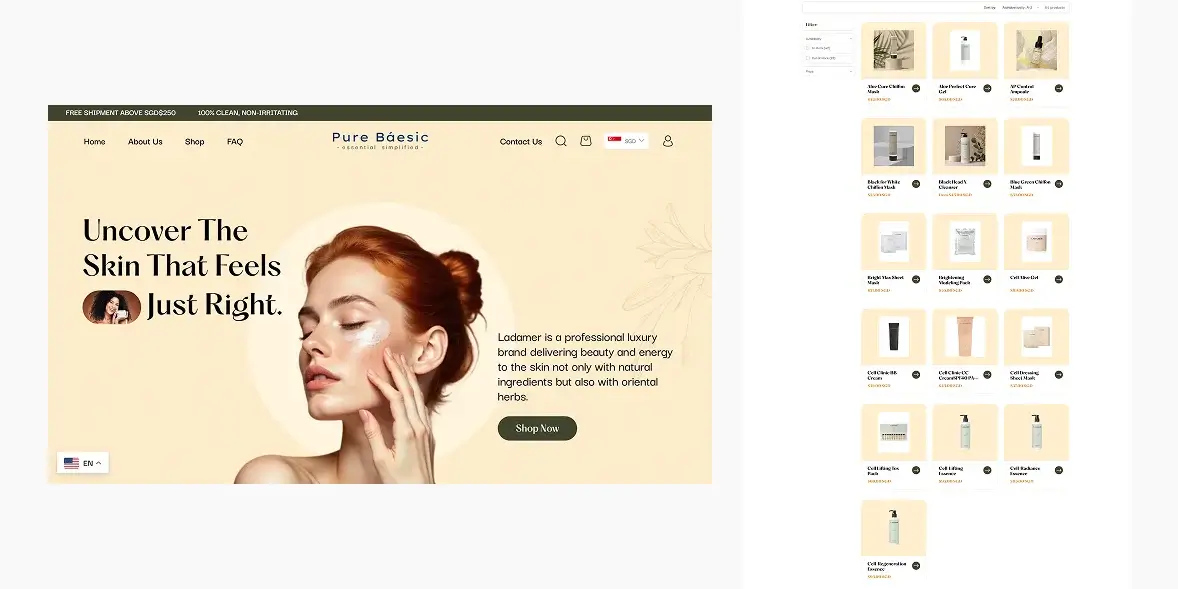Open Cell Lifting Essence product image
This screenshot has width=1178, height=589.
click(965, 432)
